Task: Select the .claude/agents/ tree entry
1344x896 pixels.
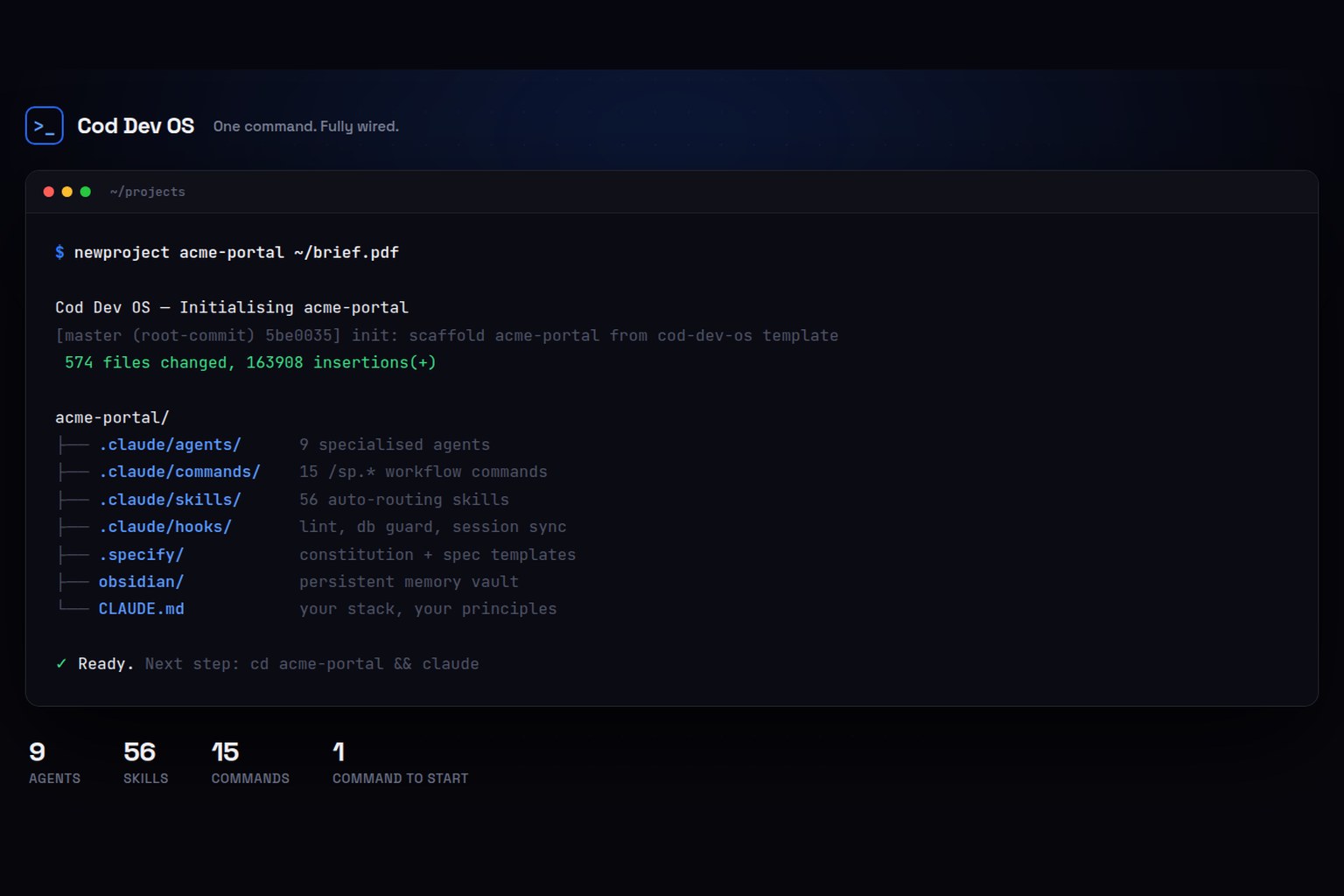Action: tap(170, 444)
